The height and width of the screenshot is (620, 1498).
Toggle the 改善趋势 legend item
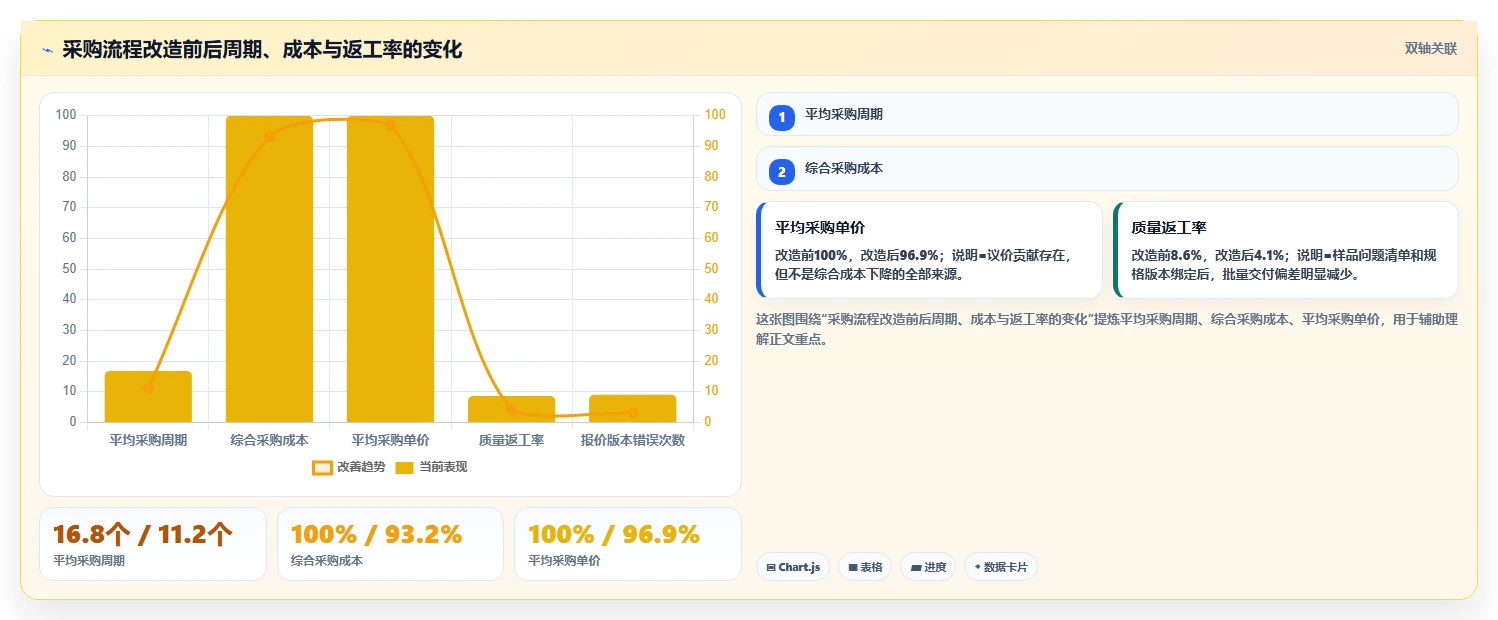pos(349,467)
